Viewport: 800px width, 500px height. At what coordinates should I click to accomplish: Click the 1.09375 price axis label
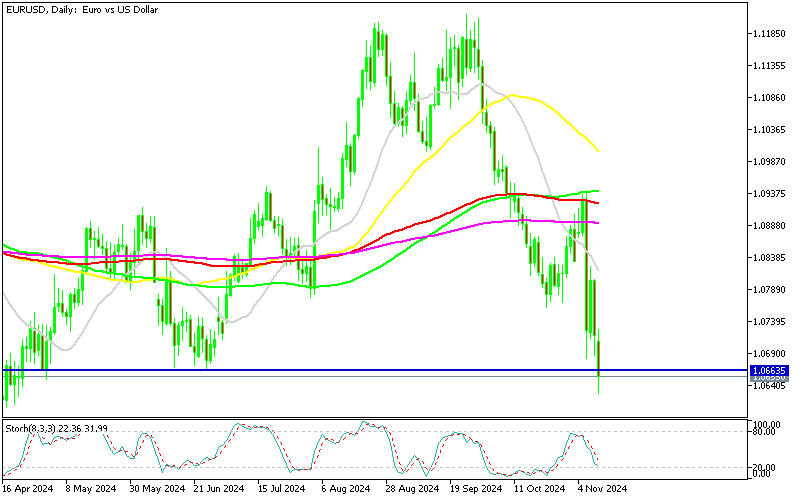pyautogui.click(x=770, y=194)
